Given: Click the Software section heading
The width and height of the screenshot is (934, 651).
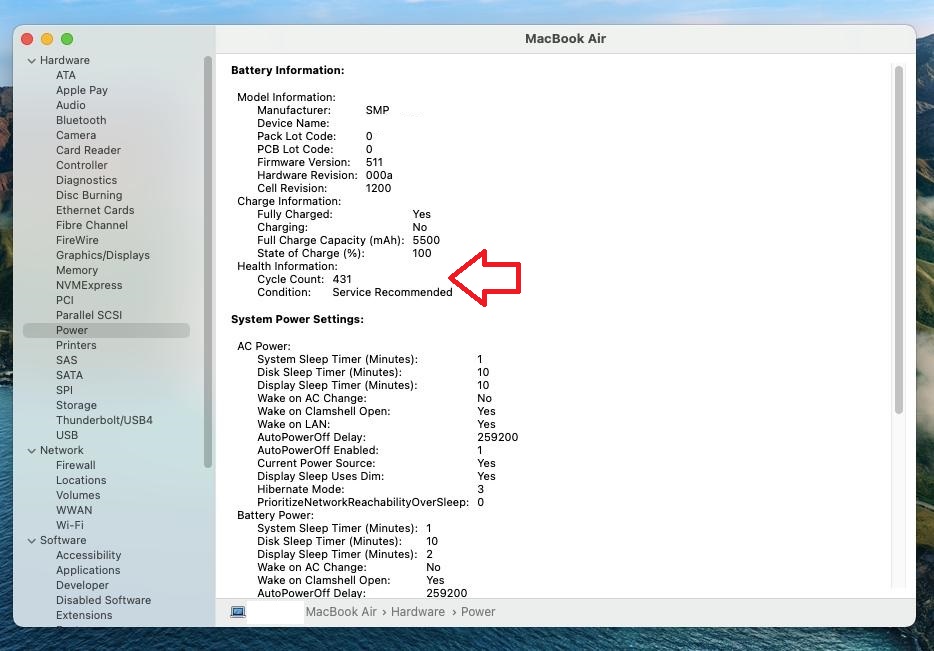Looking at the screenshot, I should tap(63, 540).
